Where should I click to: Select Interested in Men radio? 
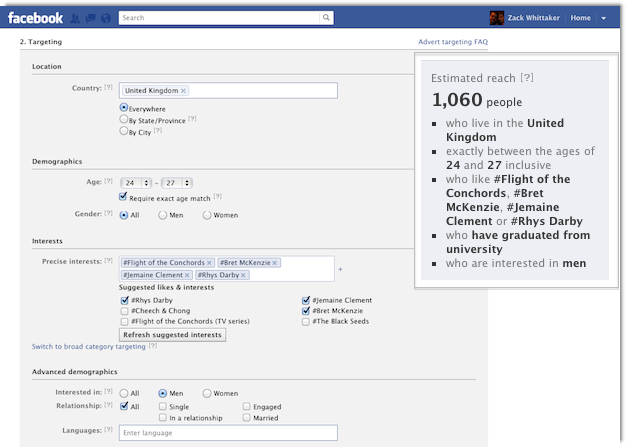(x=162, y=394)
